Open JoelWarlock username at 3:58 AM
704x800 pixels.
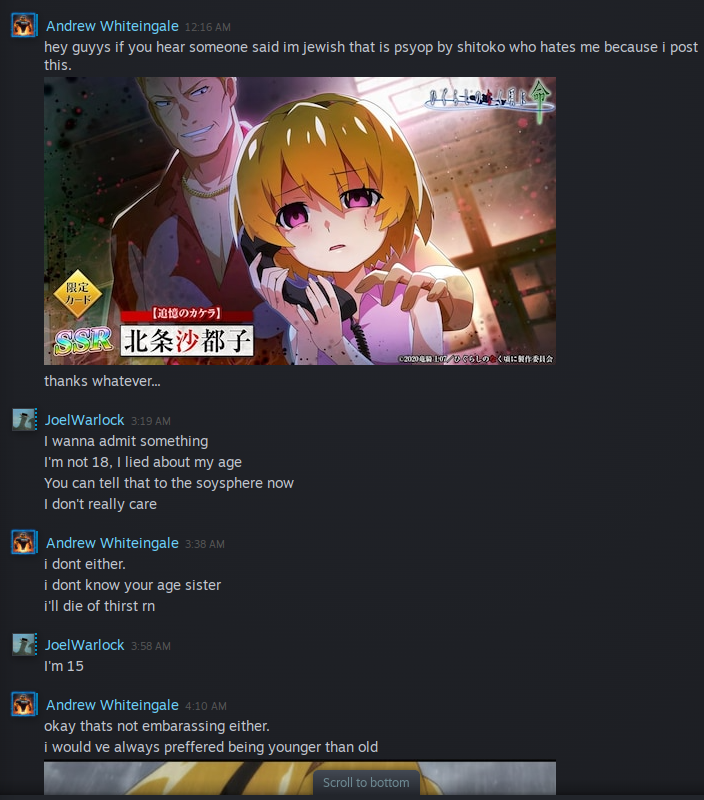(84, 645)
